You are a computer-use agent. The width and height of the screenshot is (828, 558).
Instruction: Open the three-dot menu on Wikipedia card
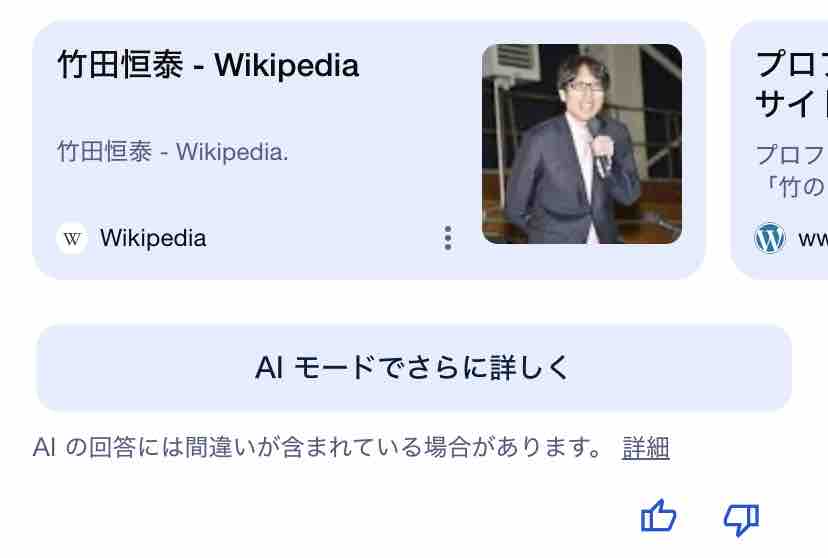pyautogui.click(x=448, y=238)
